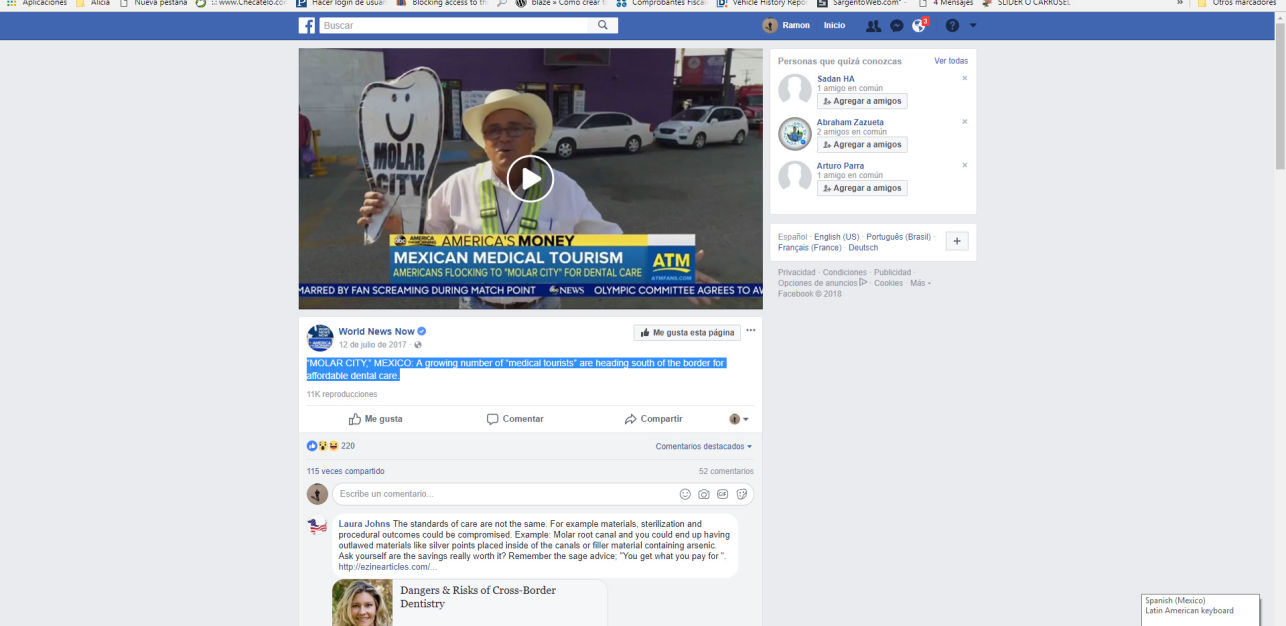Image resolution: width=1286 pixels, height=626 pixels.
Task: Open World News Now page avatar
Action: click(320, 337)
